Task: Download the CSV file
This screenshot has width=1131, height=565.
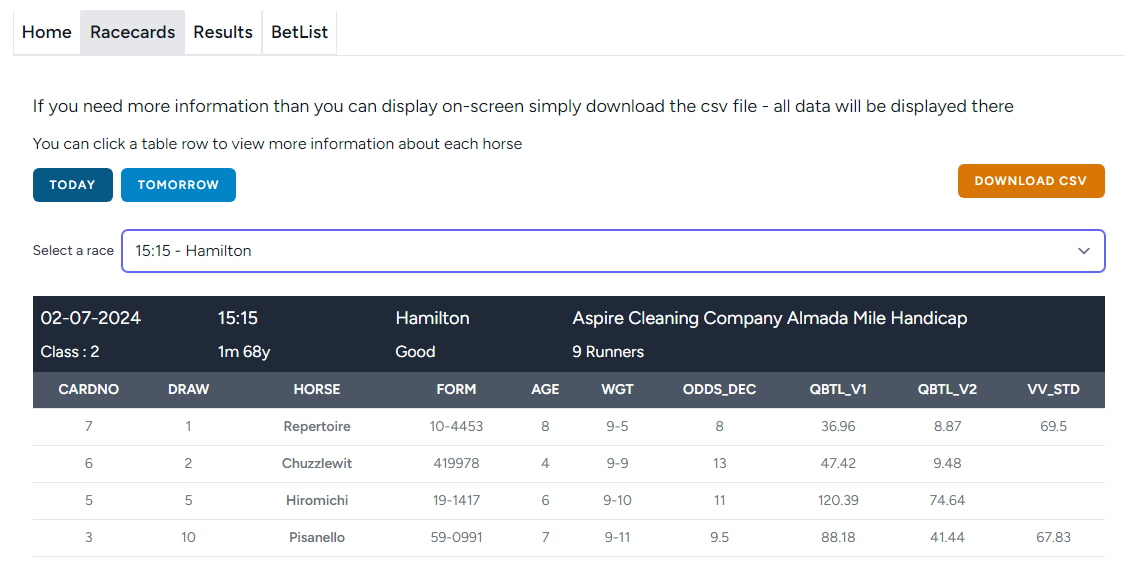Action: (1030, 181)
